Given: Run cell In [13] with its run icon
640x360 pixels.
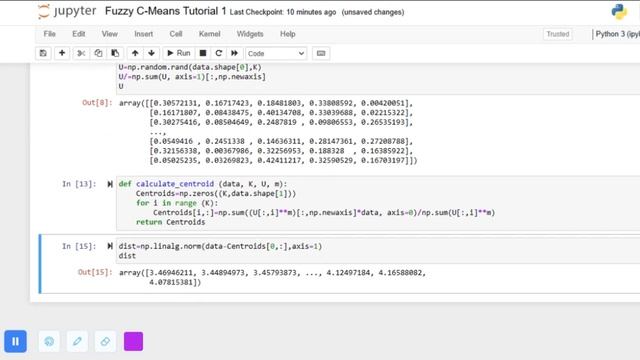Looking at the screenshot, I should point(110,184).
